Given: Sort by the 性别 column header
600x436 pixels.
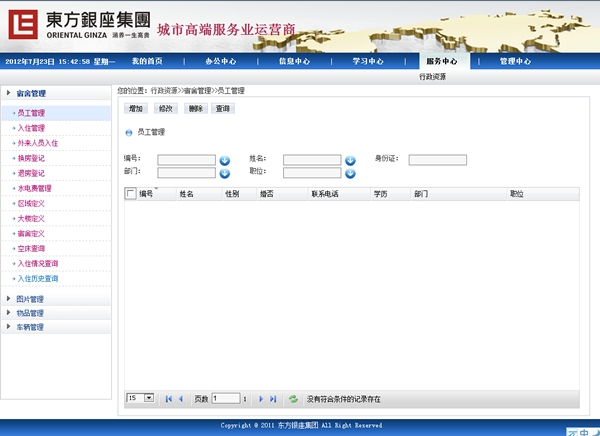Looking at the screenshot, I should [x=239, y=194].
